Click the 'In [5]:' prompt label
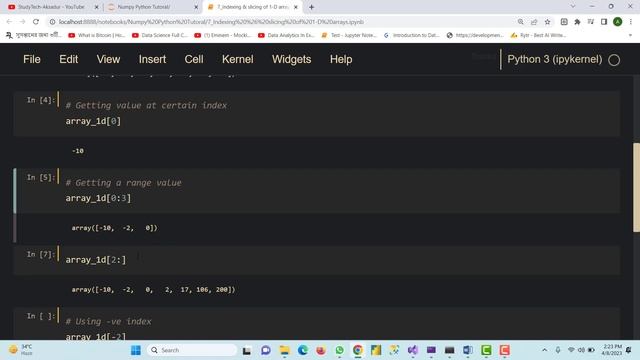The height and width of the screenshot is (360, 640). click(x=40, y=178)
